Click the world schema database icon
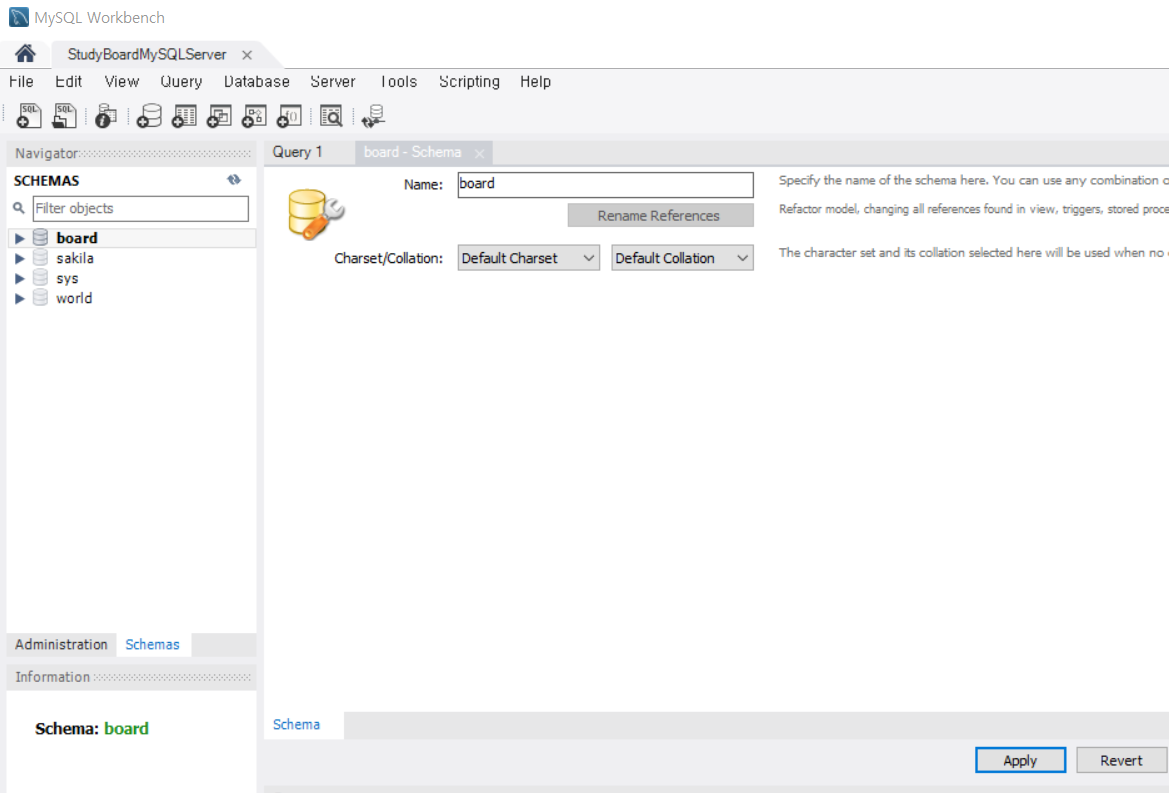The width and height of the screenshot is (1169, 793). coord(41,298)
